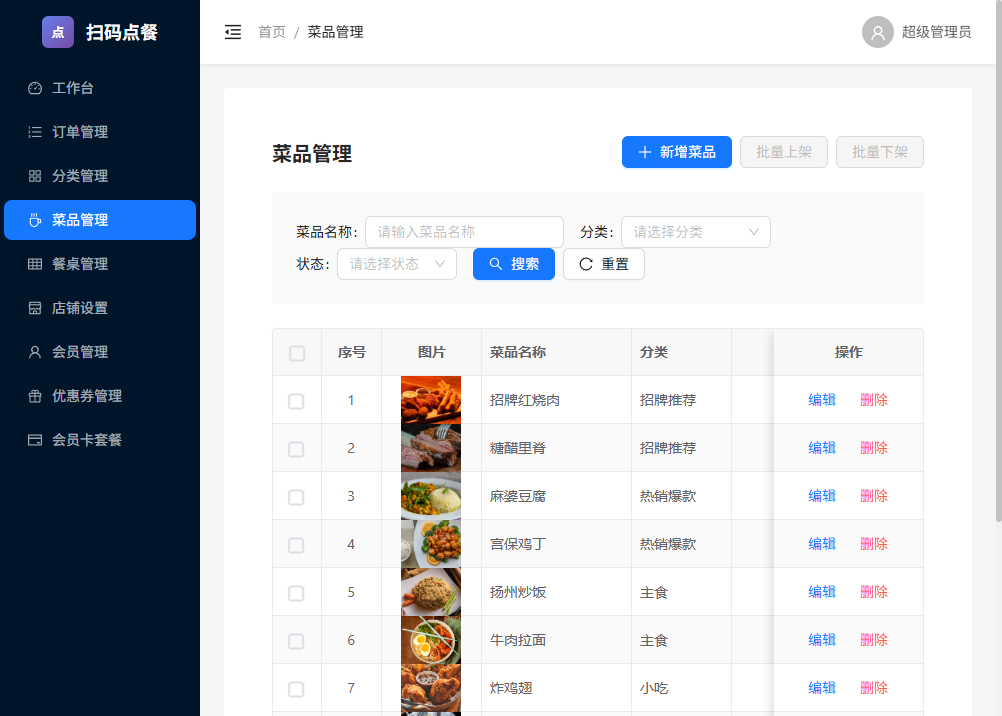Open the image thumbnail of 扬州炒饭

pyautogui.click(x=430, y=591)
